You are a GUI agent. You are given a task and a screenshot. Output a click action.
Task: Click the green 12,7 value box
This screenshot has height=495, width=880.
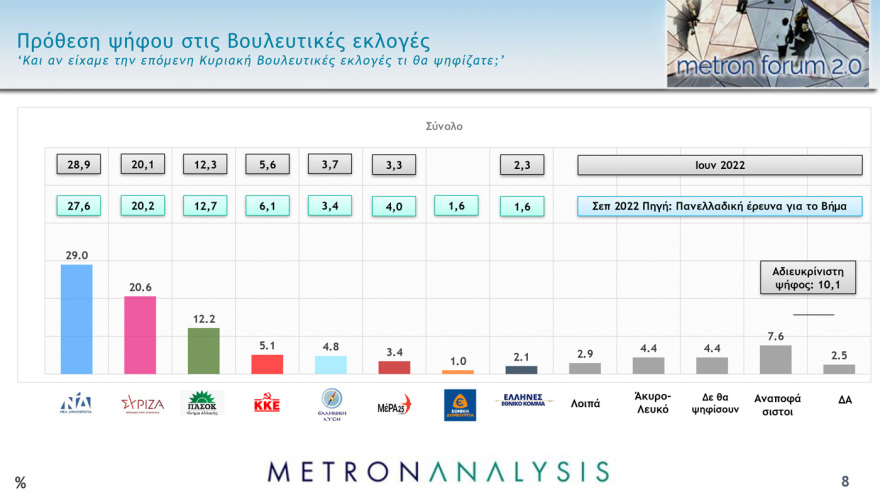point(205,206)
